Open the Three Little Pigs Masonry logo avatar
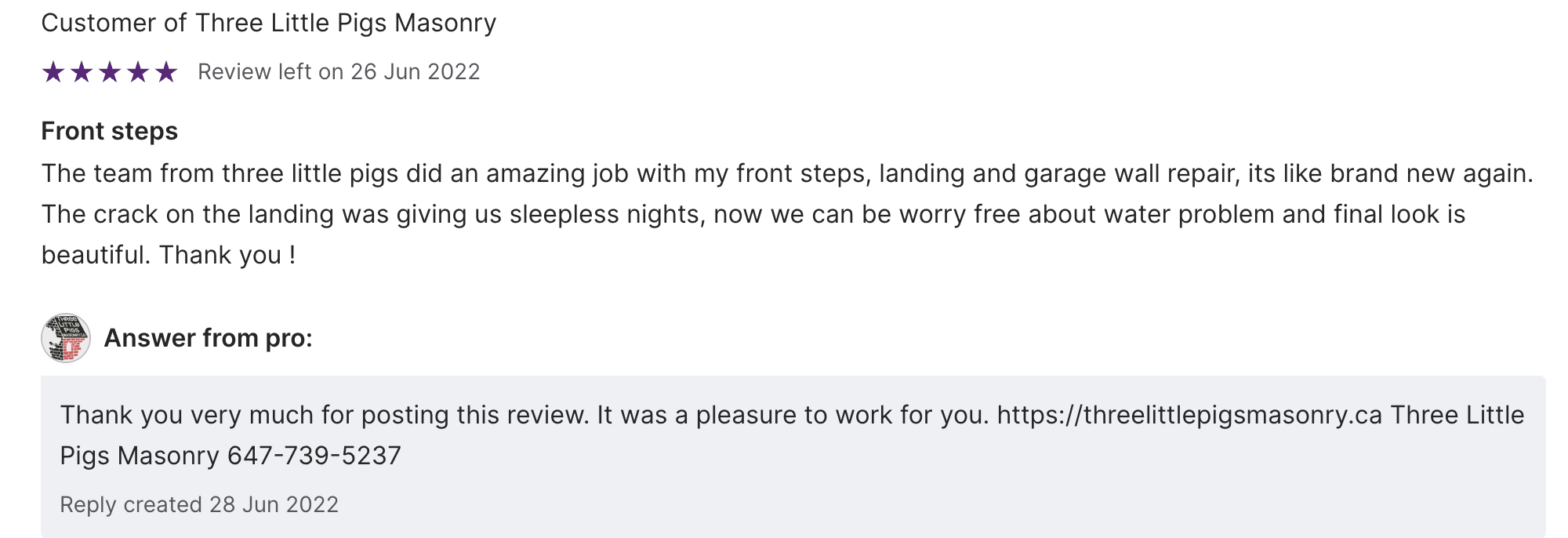Image resolution: width=1568 pixels, height=538 pixels. [66, 338]
